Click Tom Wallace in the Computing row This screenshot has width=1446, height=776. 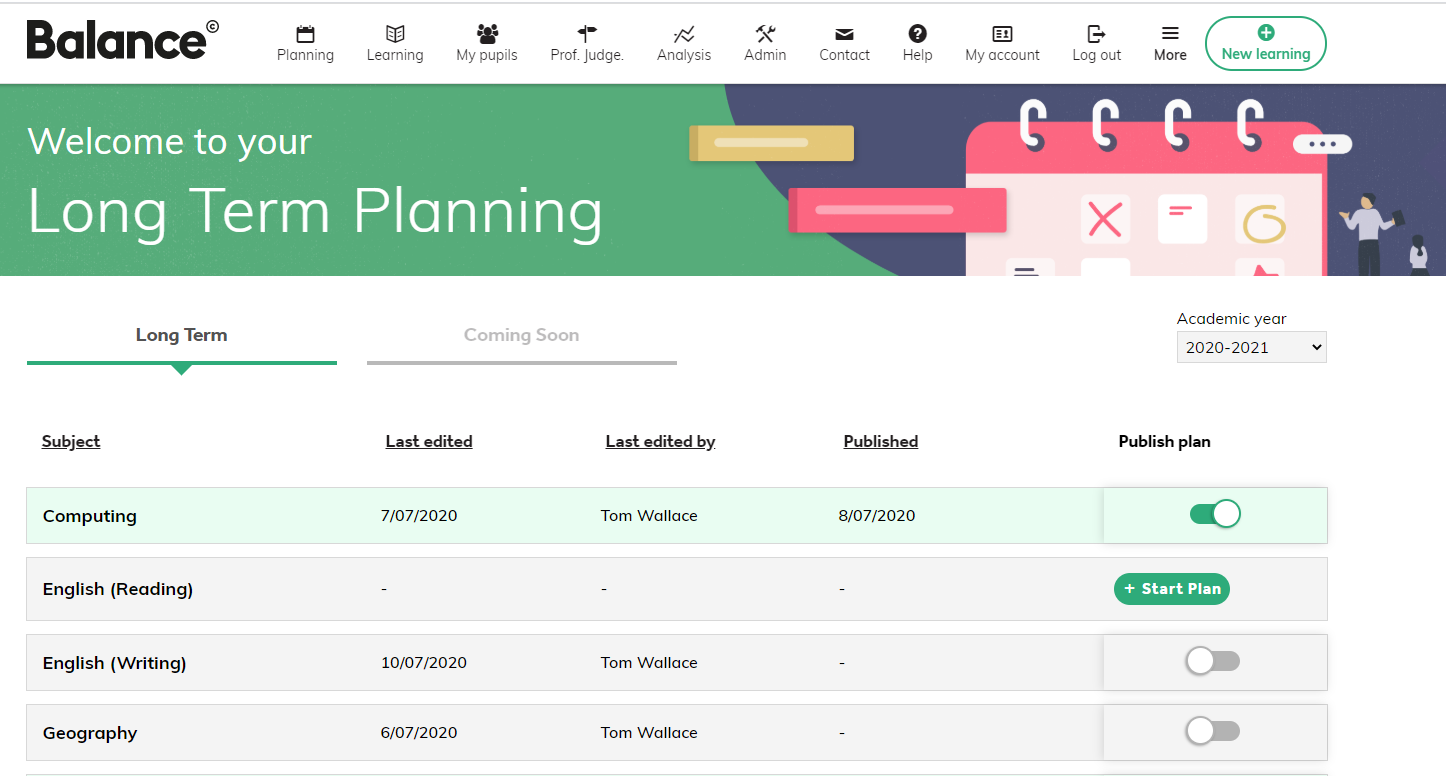(x=649, y=516)
